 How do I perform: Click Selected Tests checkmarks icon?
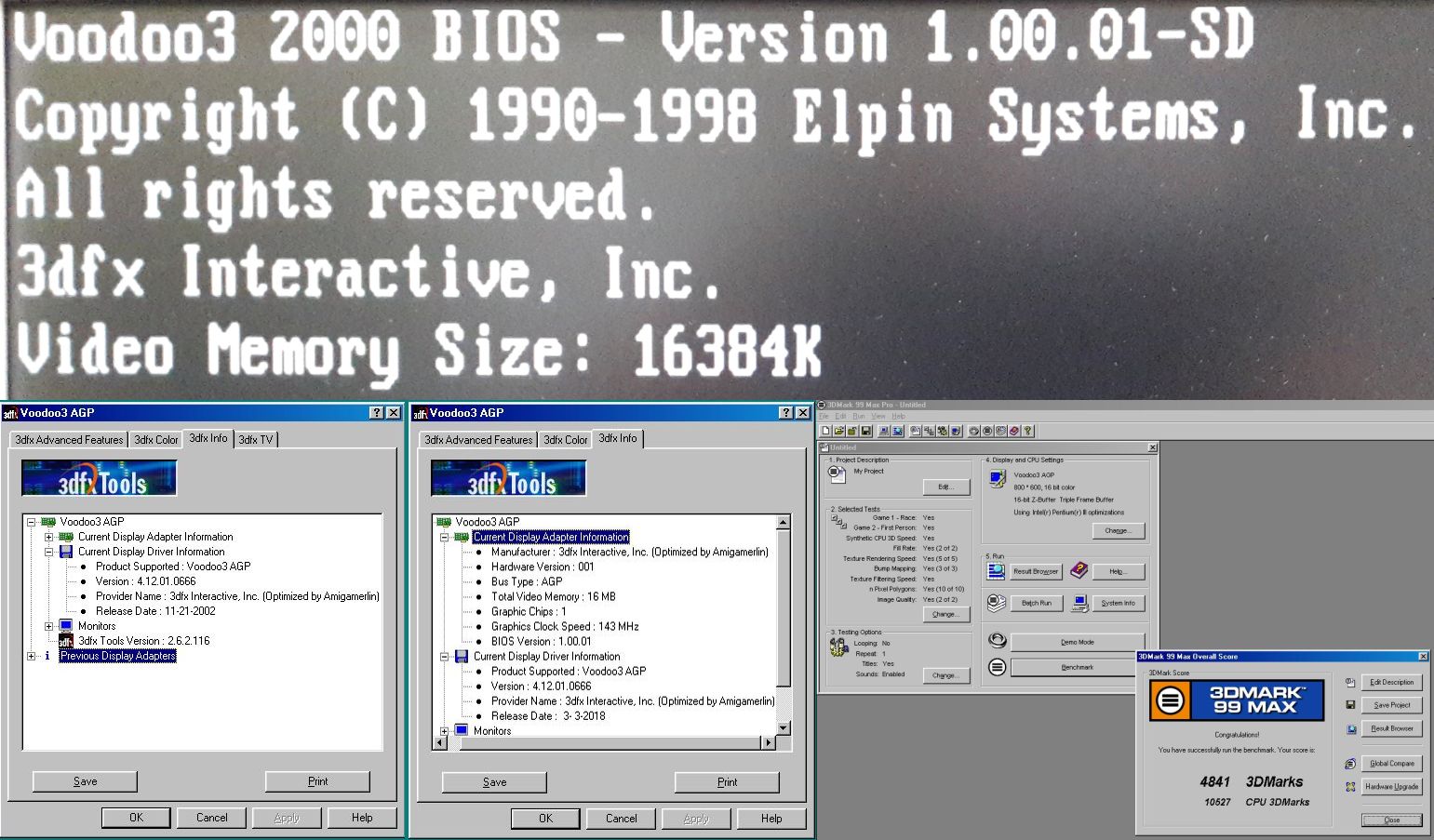pos(838,522)
